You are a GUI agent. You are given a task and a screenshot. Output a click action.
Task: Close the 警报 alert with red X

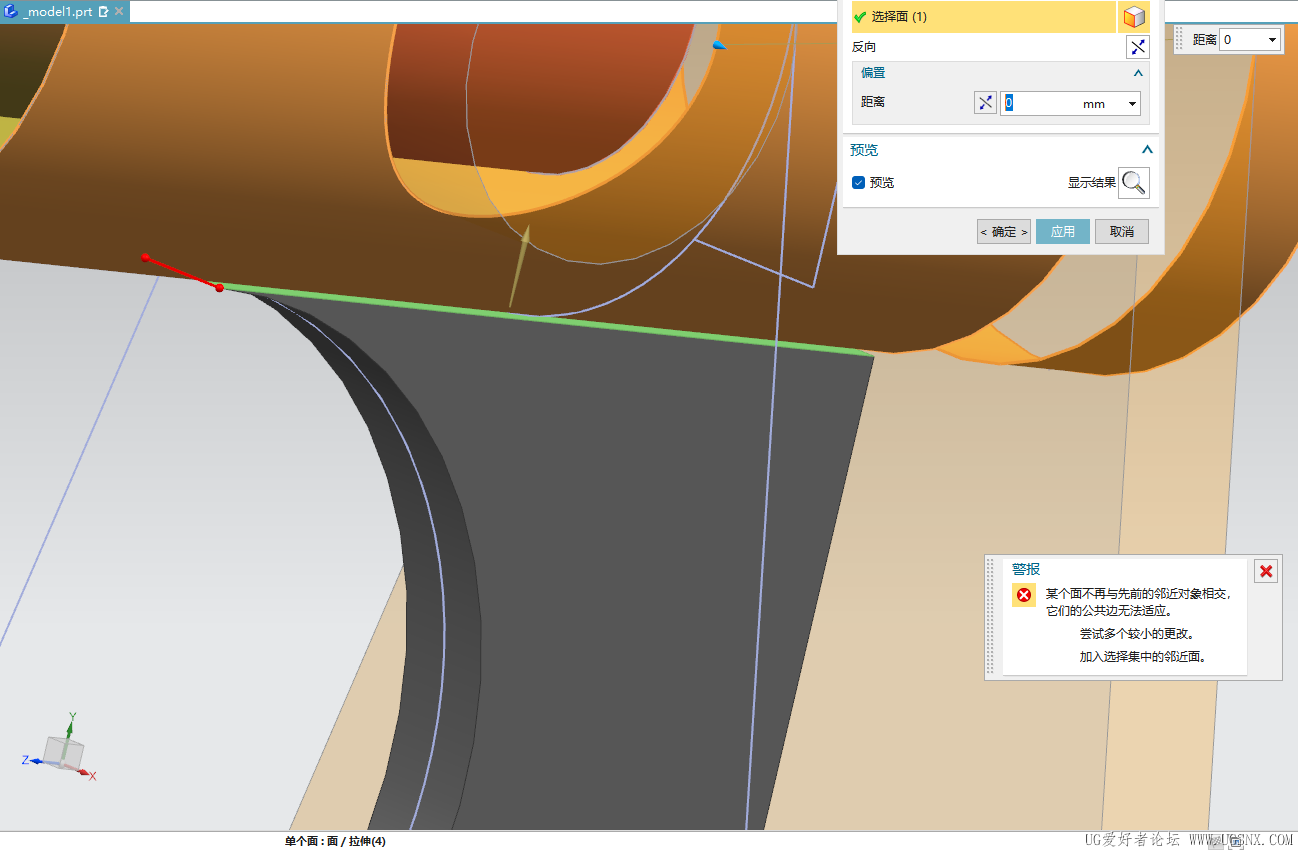[x=1266, y=571]
